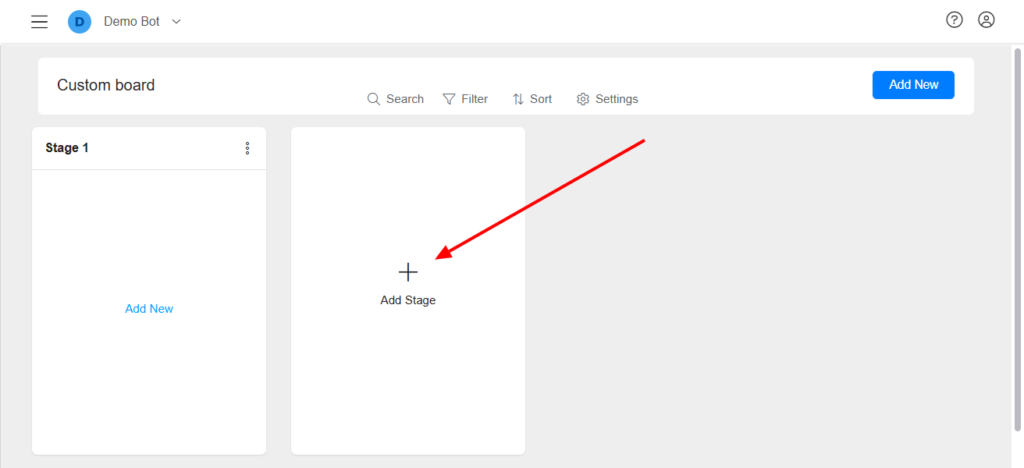Click the Search magnifier icon
The image size is (1024, 468).
click(x=374, y=99)
